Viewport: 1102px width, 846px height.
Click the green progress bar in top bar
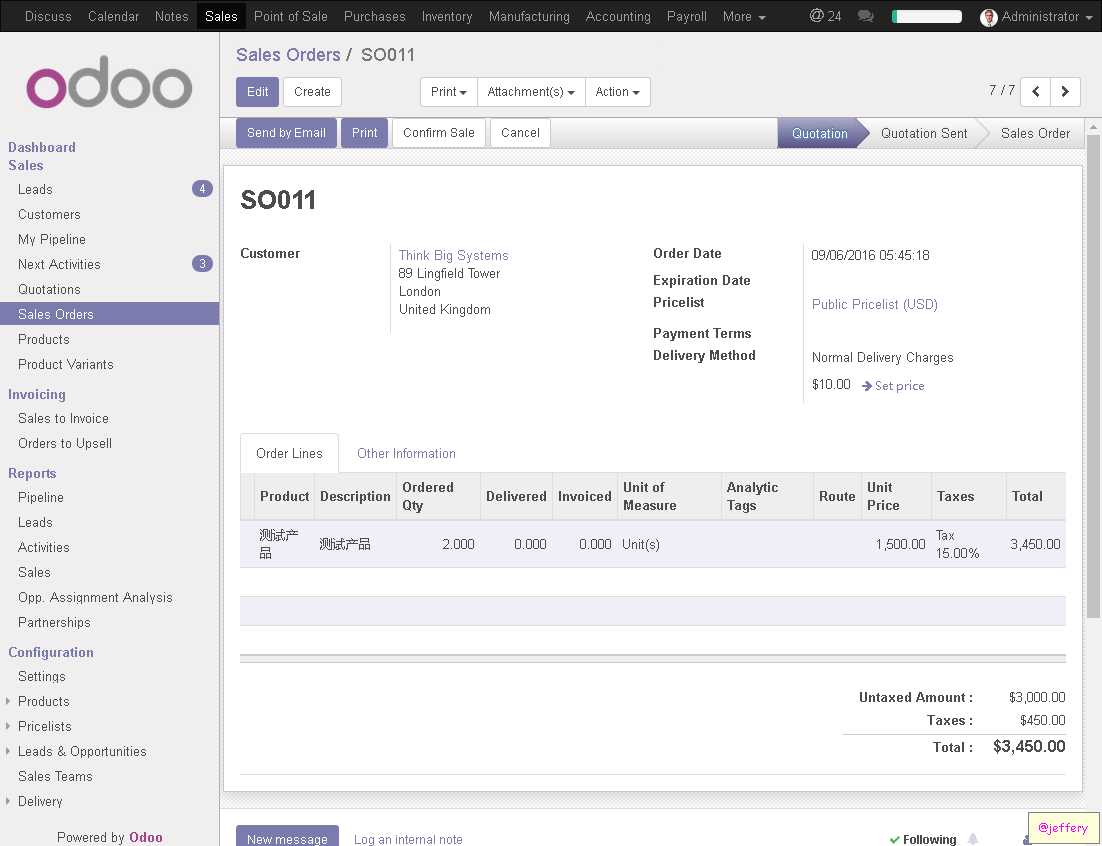tap(926, 16)
